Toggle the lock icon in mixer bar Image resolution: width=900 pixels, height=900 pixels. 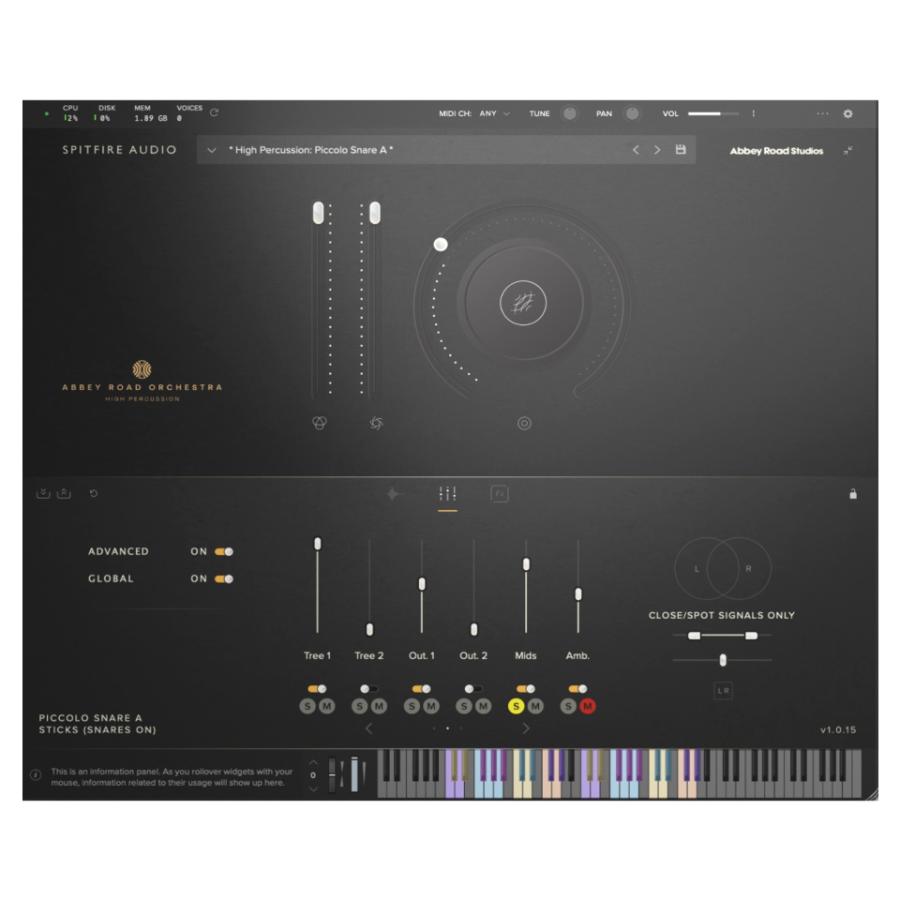coord(853,494)
